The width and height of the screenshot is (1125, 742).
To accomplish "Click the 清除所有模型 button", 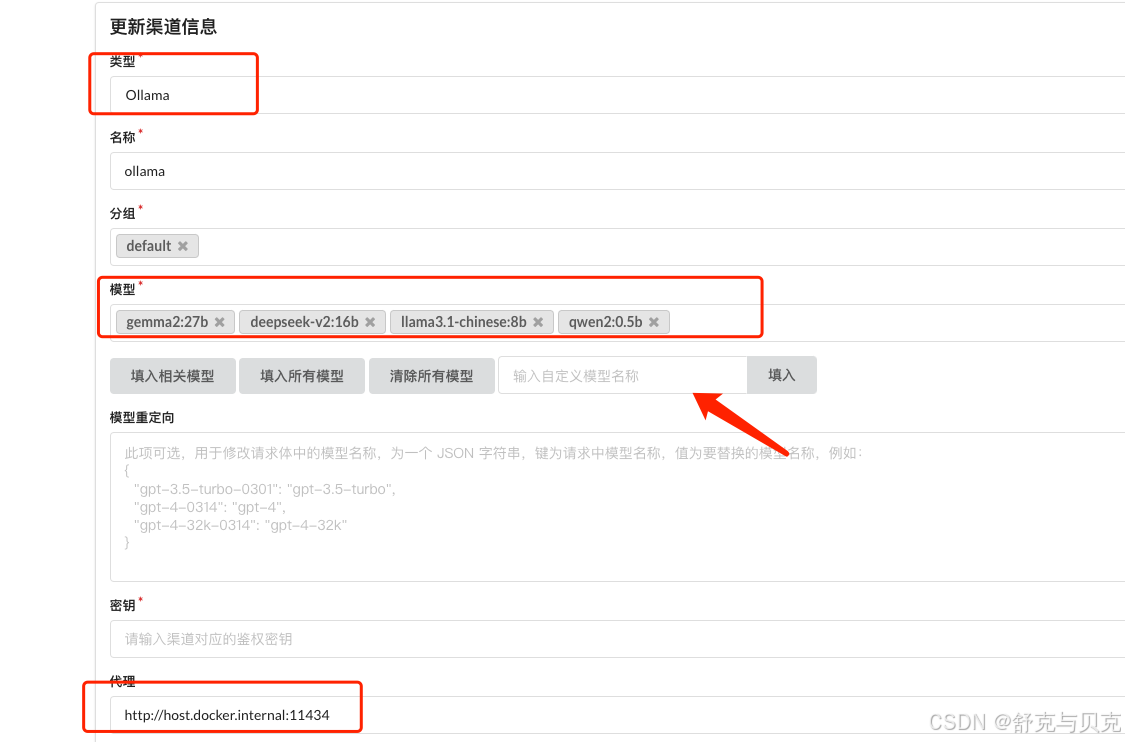I will pyautogui.click(x=431, y=375).
